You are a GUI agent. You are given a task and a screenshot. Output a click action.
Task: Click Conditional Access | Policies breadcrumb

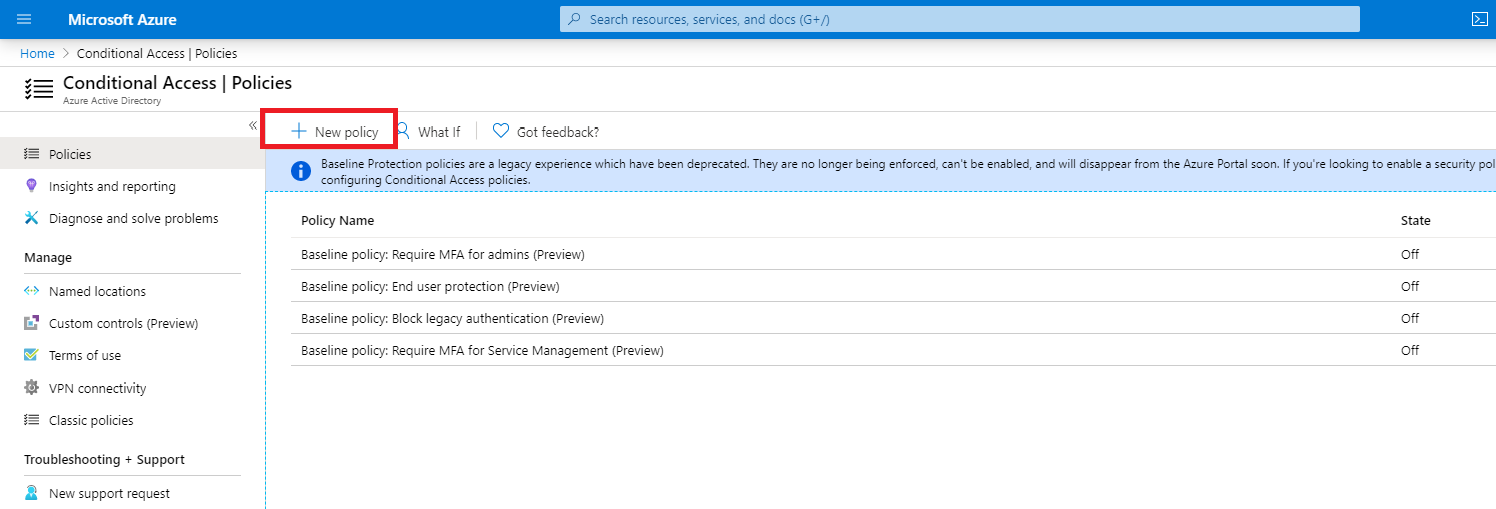[x=157, y=53]
